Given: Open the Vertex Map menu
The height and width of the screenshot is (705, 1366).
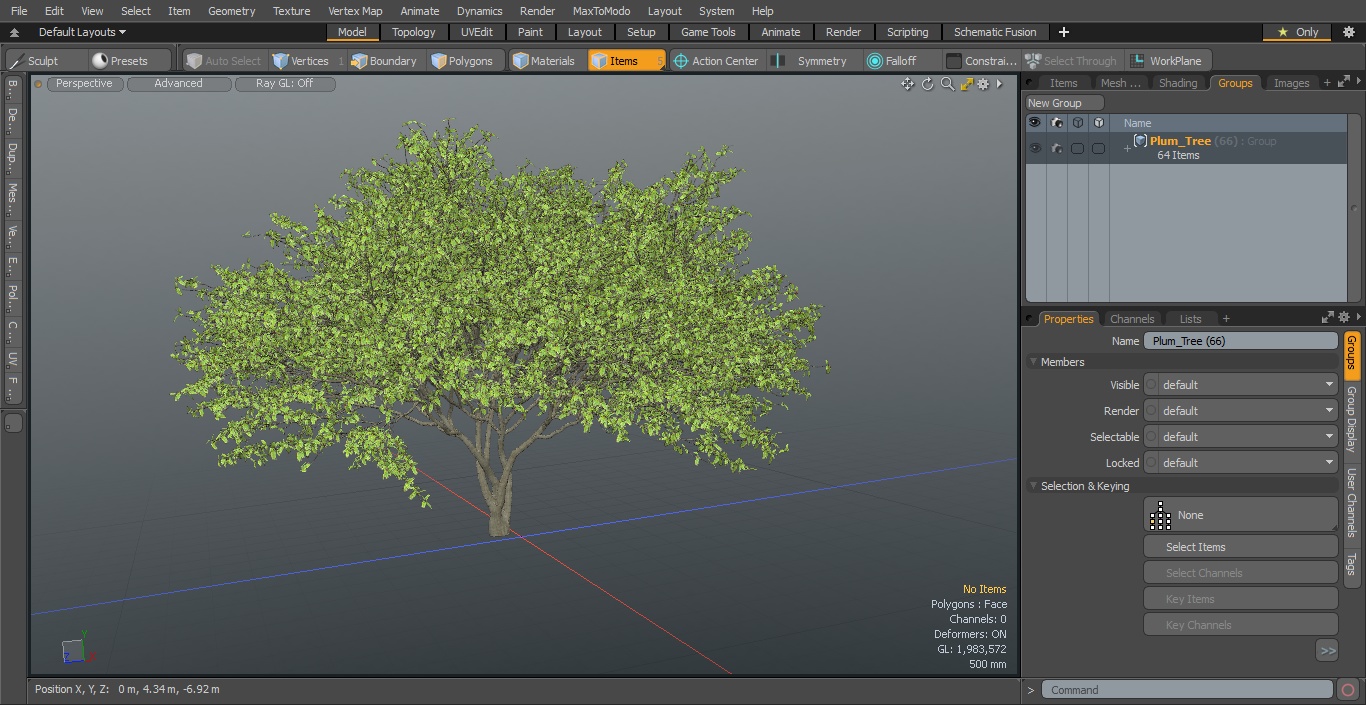Looking at the screenshot, I should point(355,11).
